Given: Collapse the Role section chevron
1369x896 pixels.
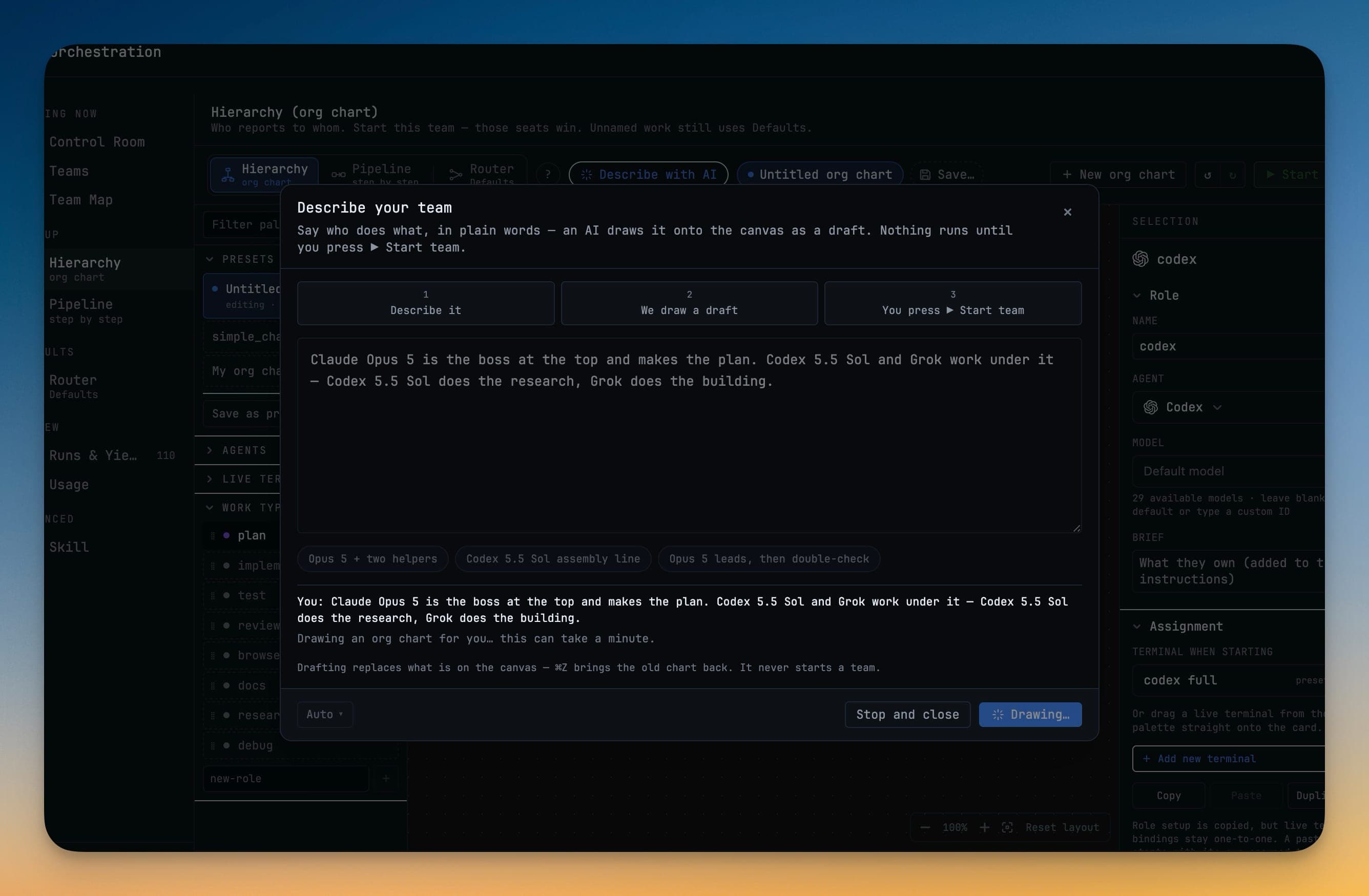Looking at the screenshot, I should tap(1136, 296).
